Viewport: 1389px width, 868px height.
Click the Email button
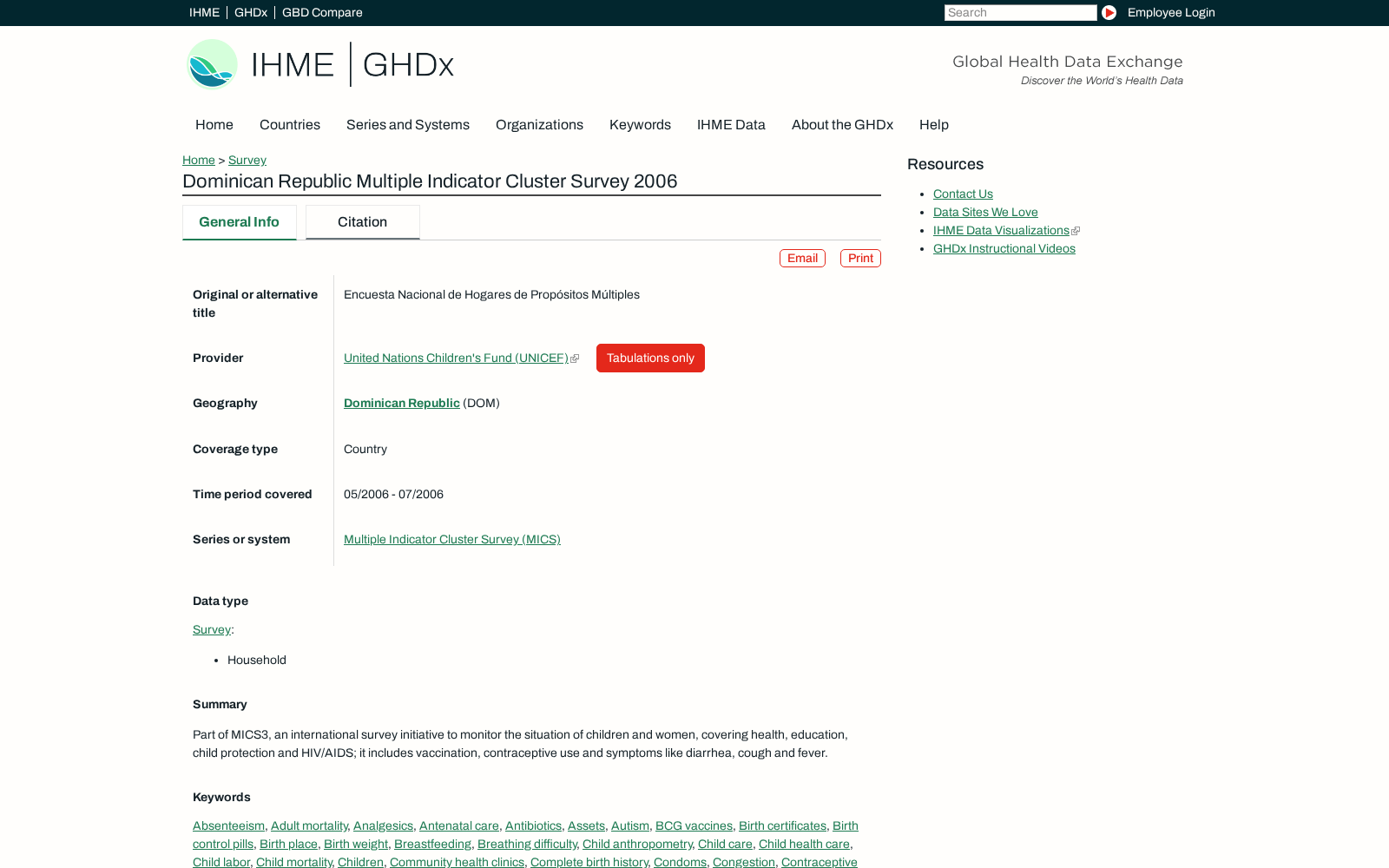(802, 258)
